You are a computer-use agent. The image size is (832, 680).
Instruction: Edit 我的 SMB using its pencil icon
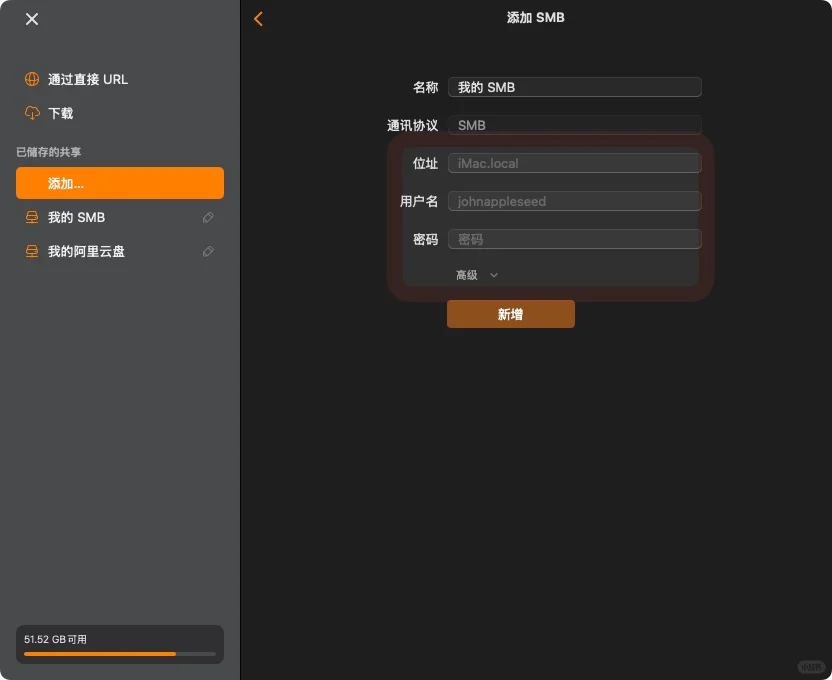[208, 217]
